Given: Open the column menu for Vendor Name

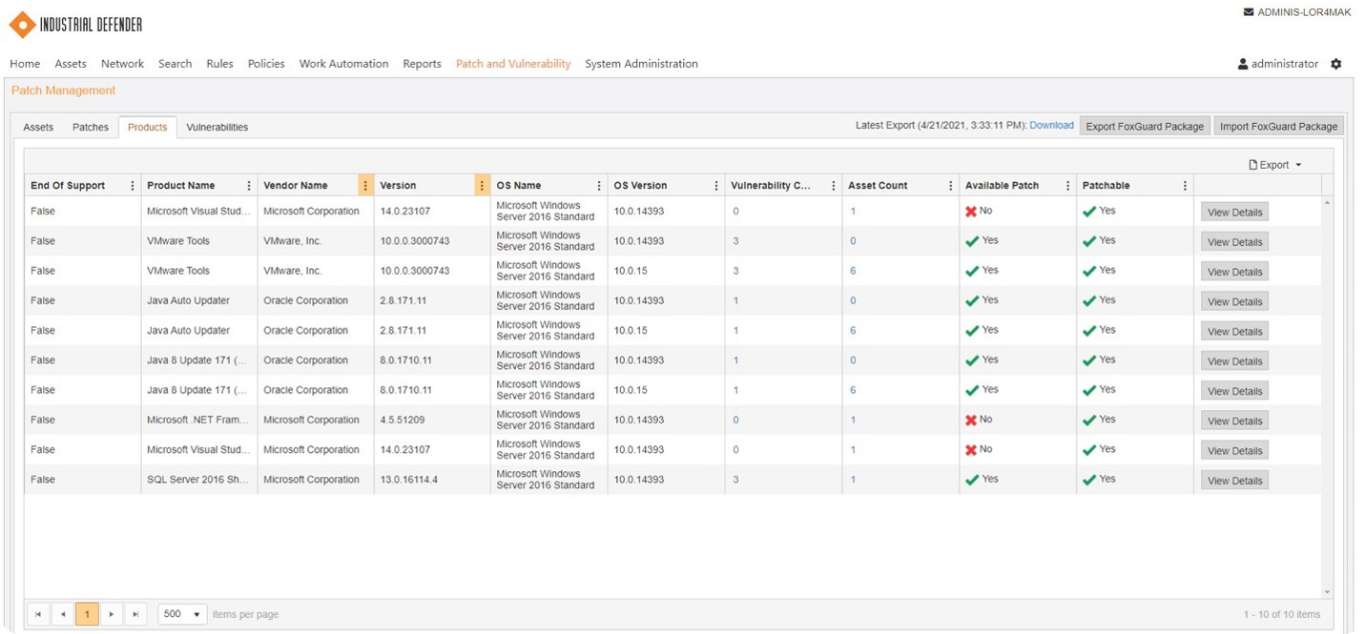Looking at the screenshot, I should pyautogui.click(x=366, y=185).
